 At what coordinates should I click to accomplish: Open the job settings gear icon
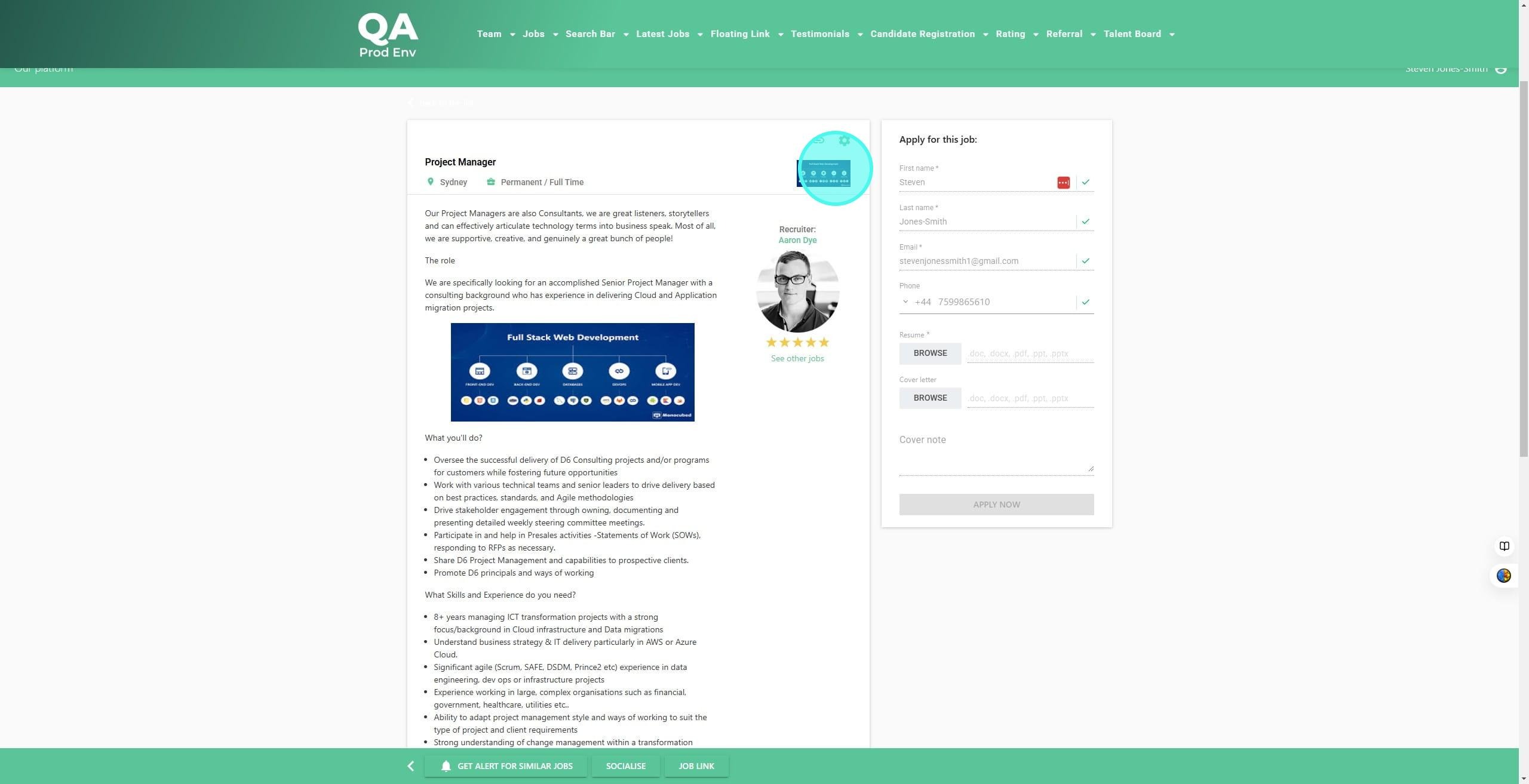click(x=844, y=140)
